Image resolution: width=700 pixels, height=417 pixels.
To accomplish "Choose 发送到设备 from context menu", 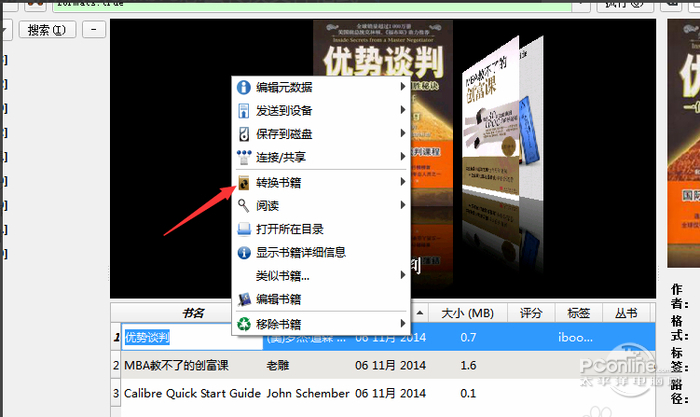I will pos(321,111).
